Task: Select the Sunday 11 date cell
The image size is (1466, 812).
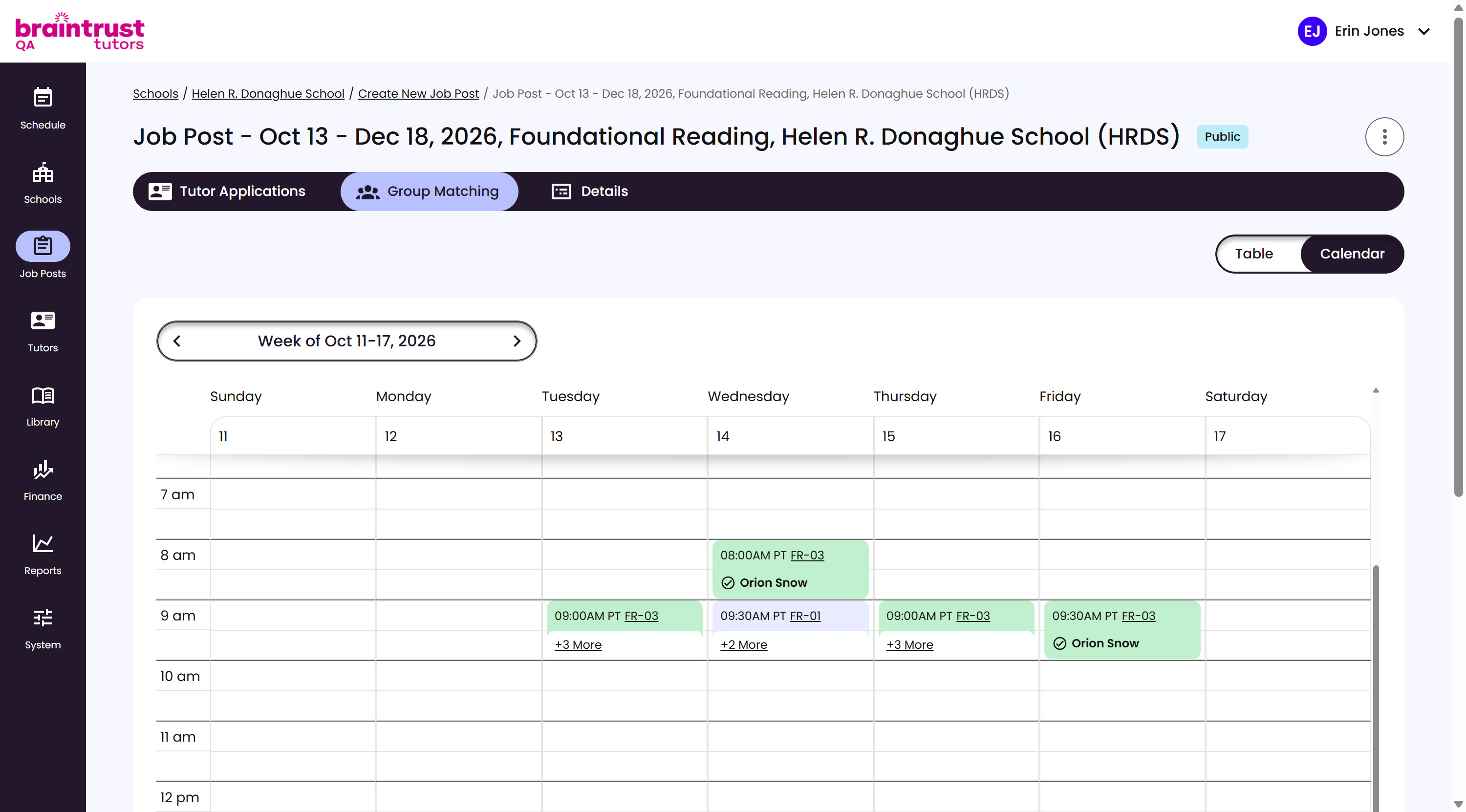Action: click(293, 436)
